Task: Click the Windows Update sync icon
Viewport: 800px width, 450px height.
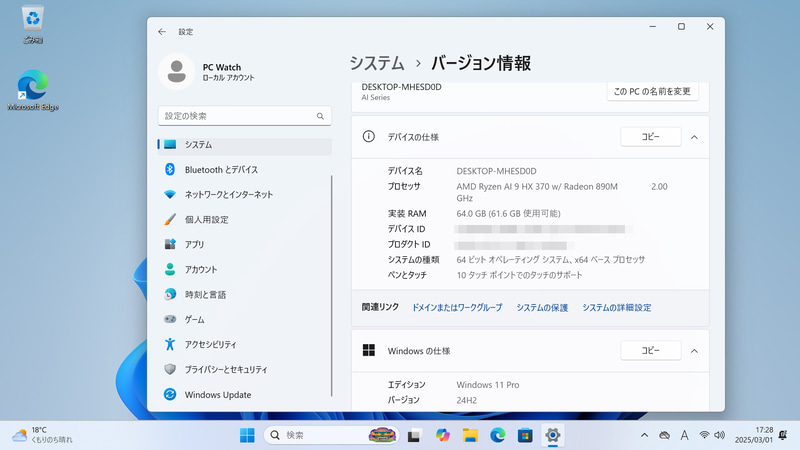Action: [170, 394]
